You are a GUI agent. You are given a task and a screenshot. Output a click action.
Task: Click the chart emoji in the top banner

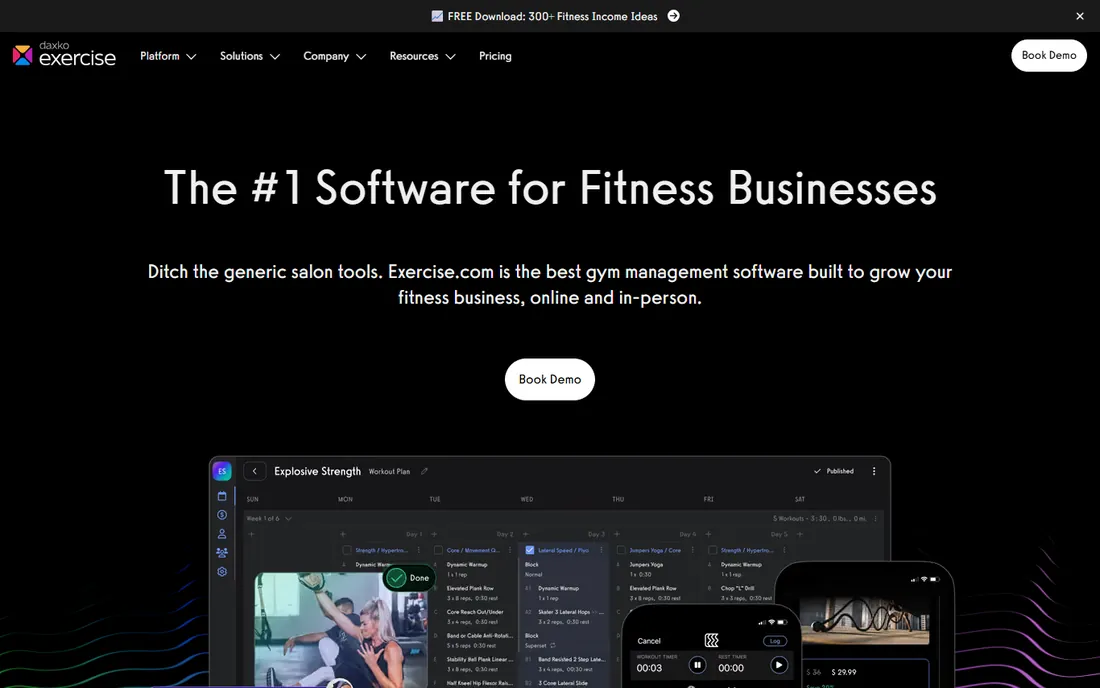point(437,16)
